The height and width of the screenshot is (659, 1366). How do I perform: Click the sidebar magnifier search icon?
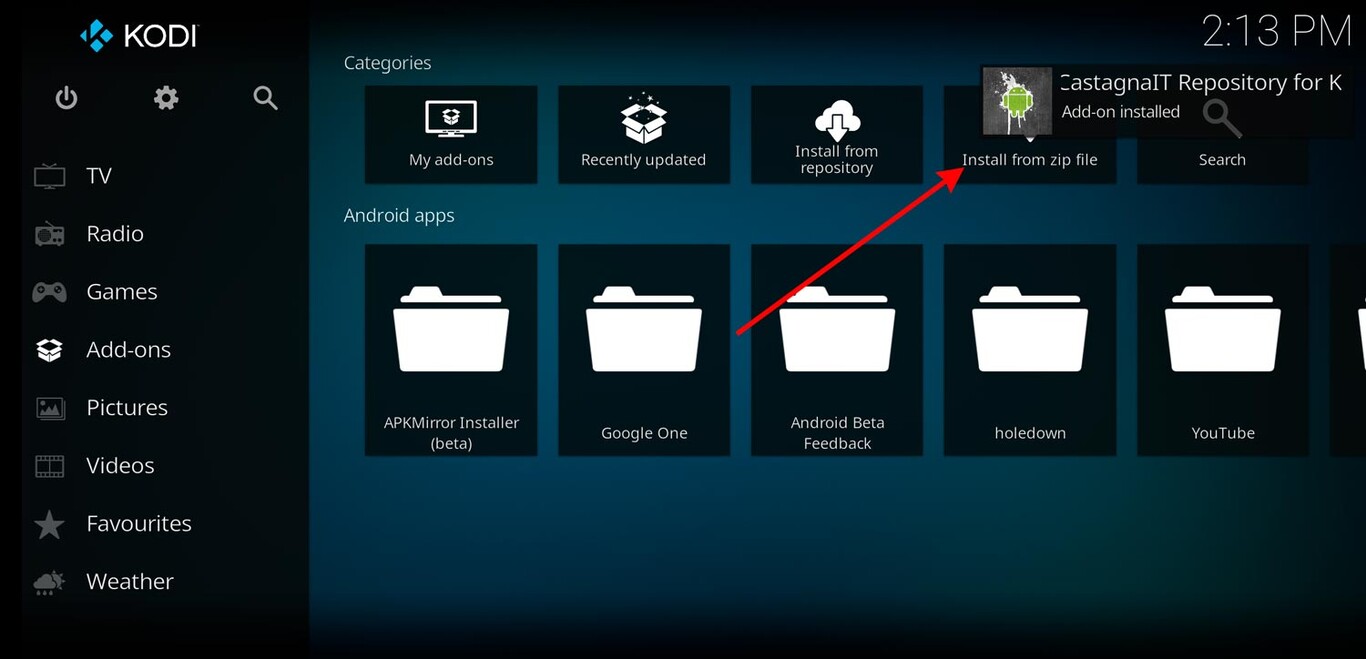[x=265, y=98]
